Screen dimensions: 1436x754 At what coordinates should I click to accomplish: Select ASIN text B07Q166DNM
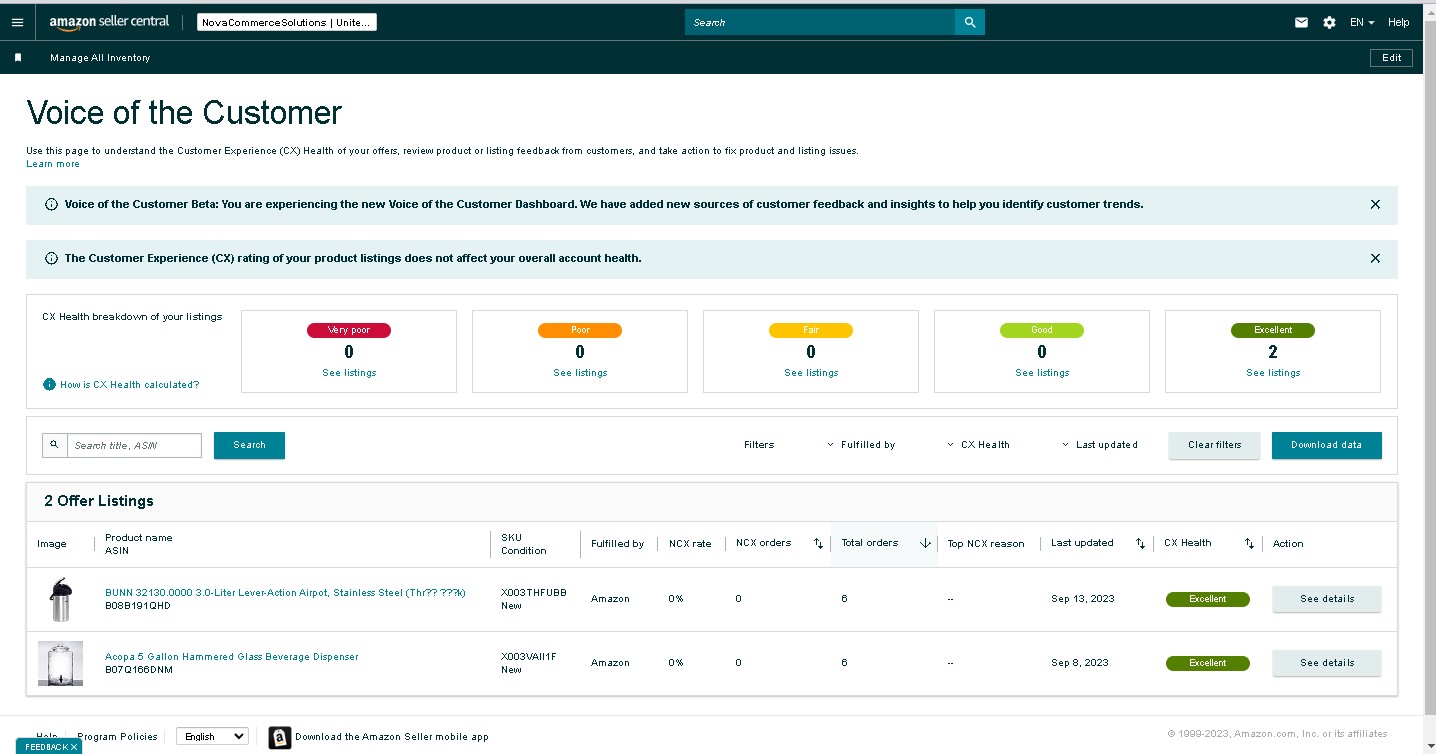pos(139,670)
